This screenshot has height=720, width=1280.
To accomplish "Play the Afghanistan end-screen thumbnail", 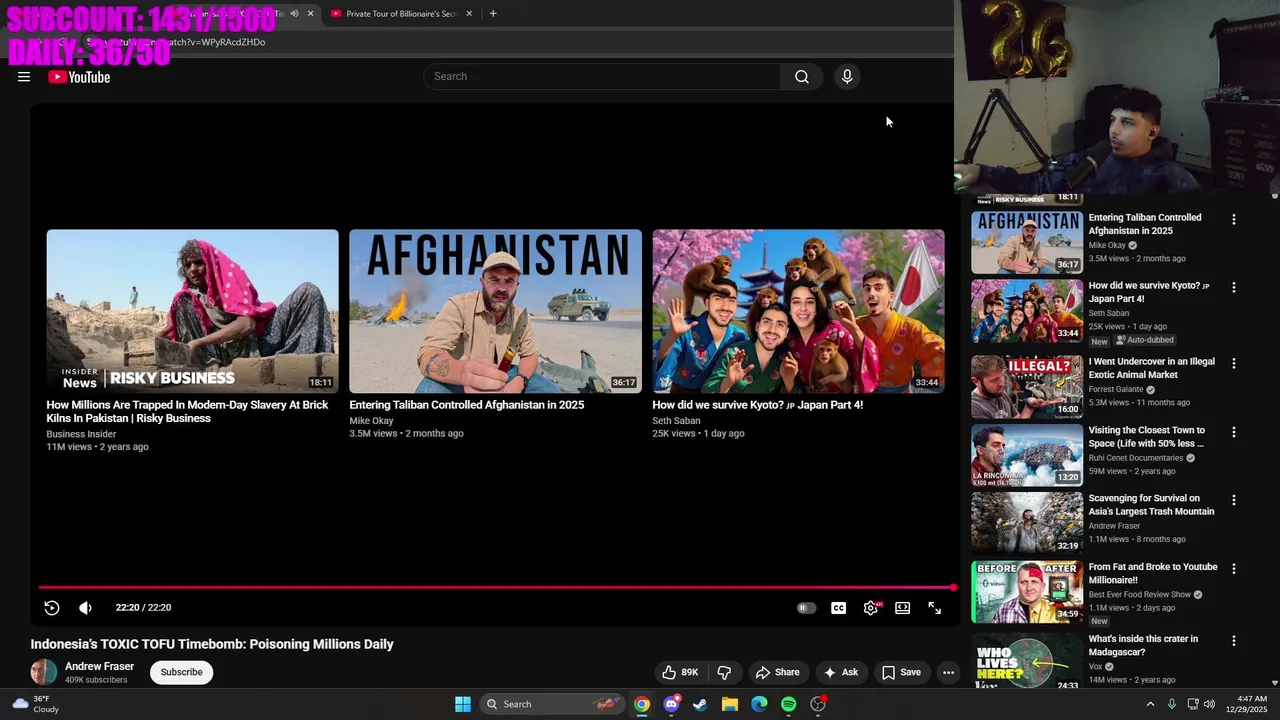I will click(495, 311).
